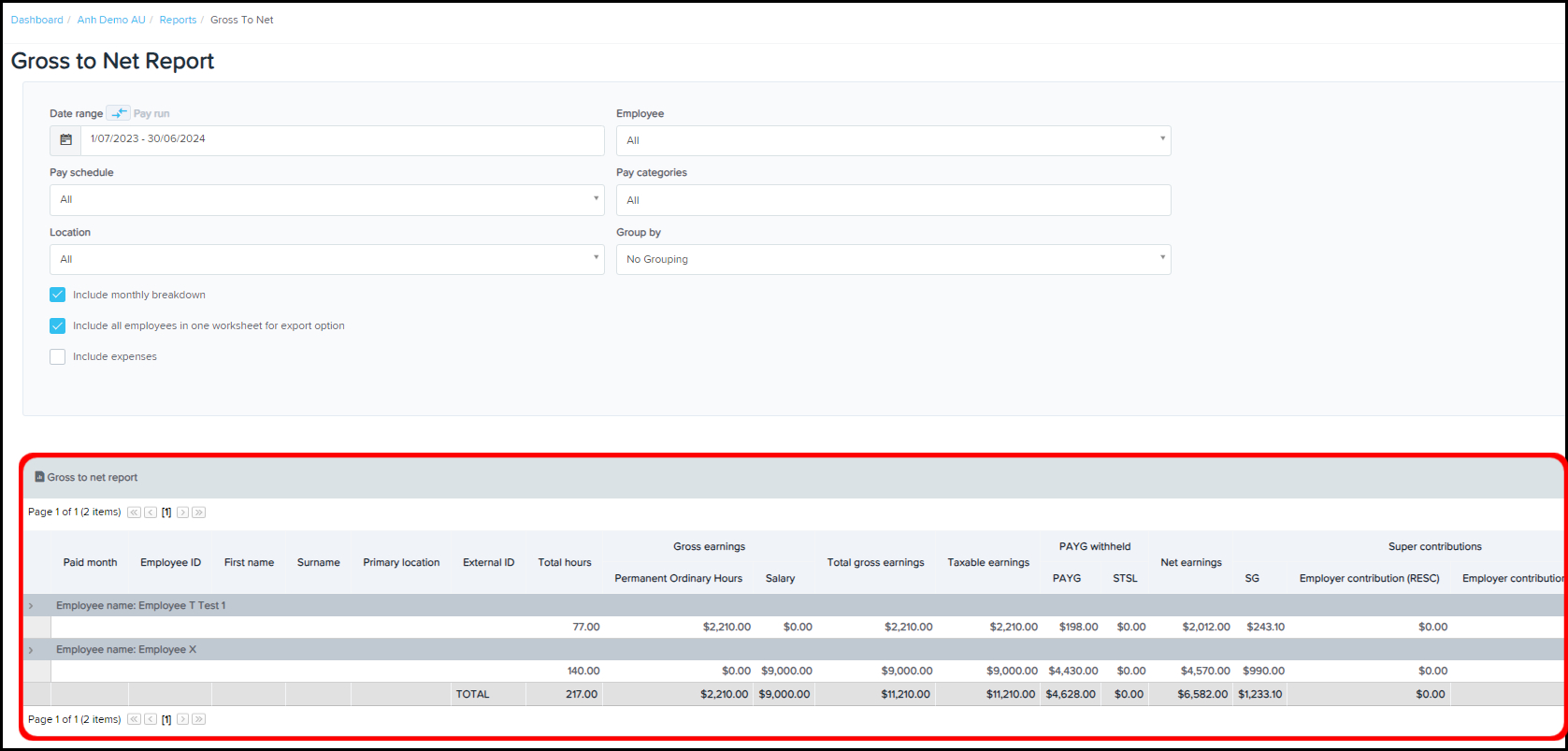Screen dimensions: 1568x751
Task: Go to Dashboard via breadcrumb link
Action: (x=37, y=20)
